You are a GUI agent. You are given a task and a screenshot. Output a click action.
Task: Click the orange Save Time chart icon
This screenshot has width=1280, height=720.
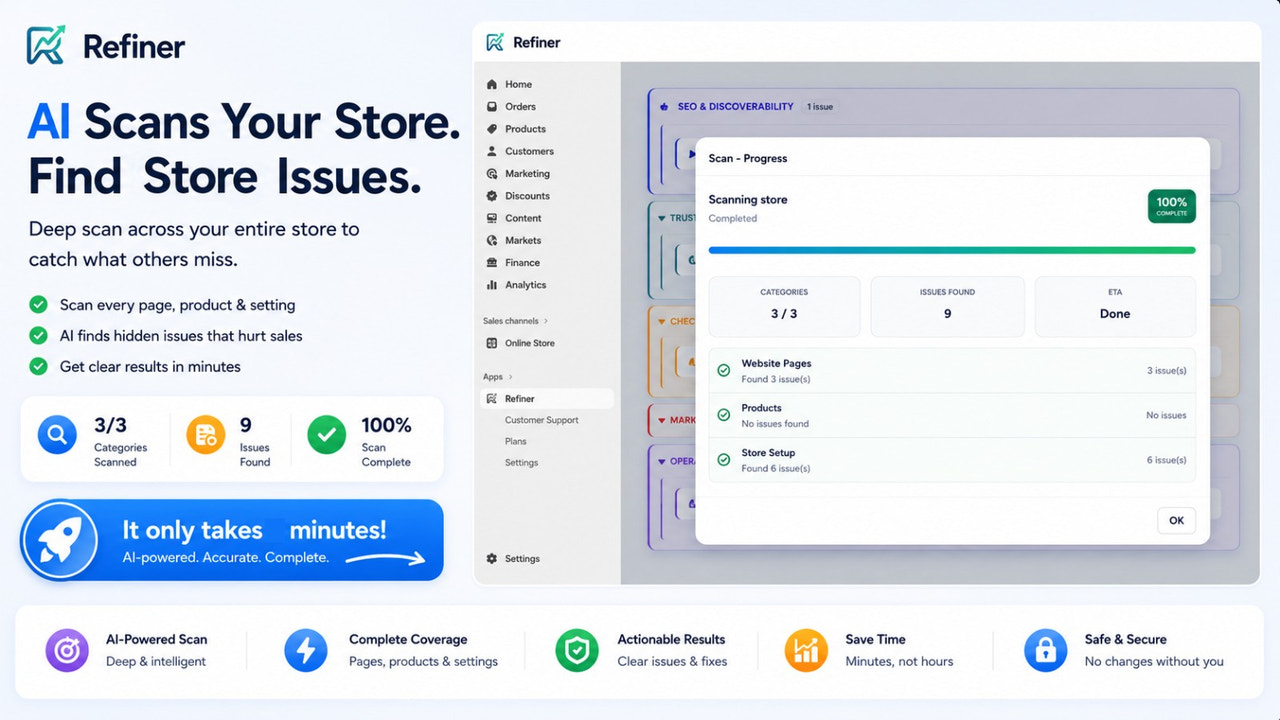pos(805,651)
